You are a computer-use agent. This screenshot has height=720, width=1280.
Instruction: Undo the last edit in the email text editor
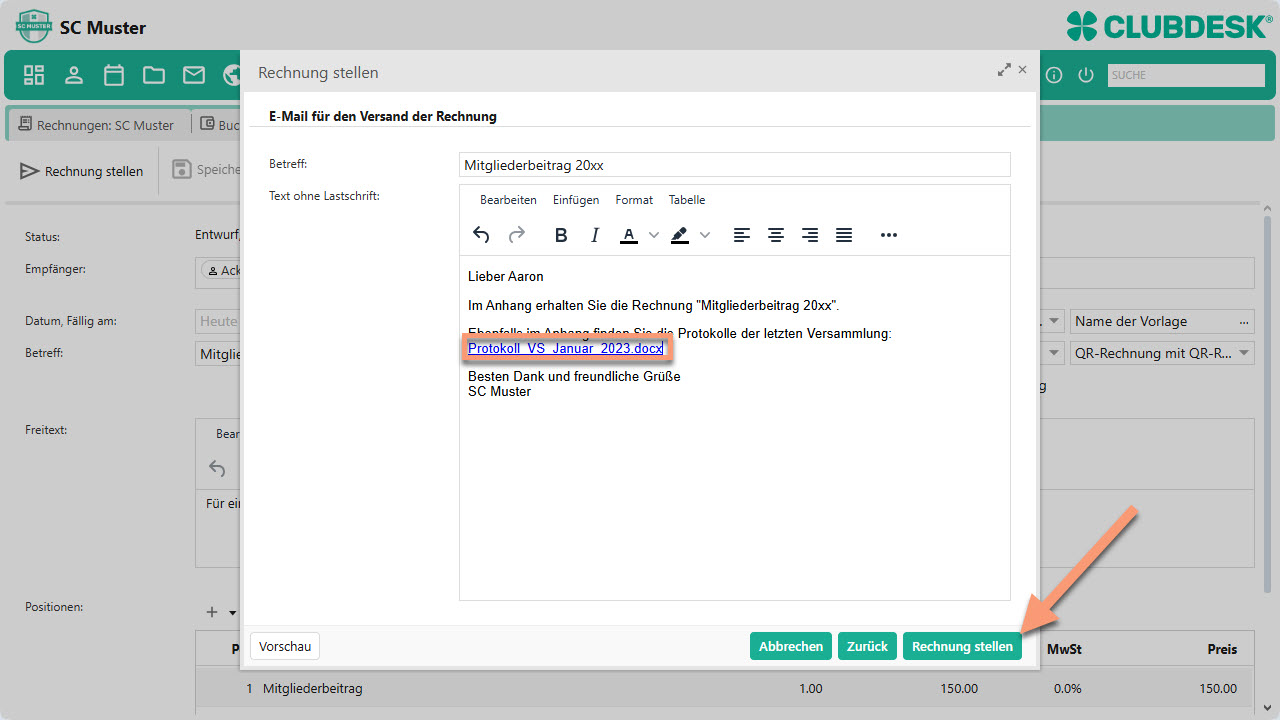tap(481, 235)
